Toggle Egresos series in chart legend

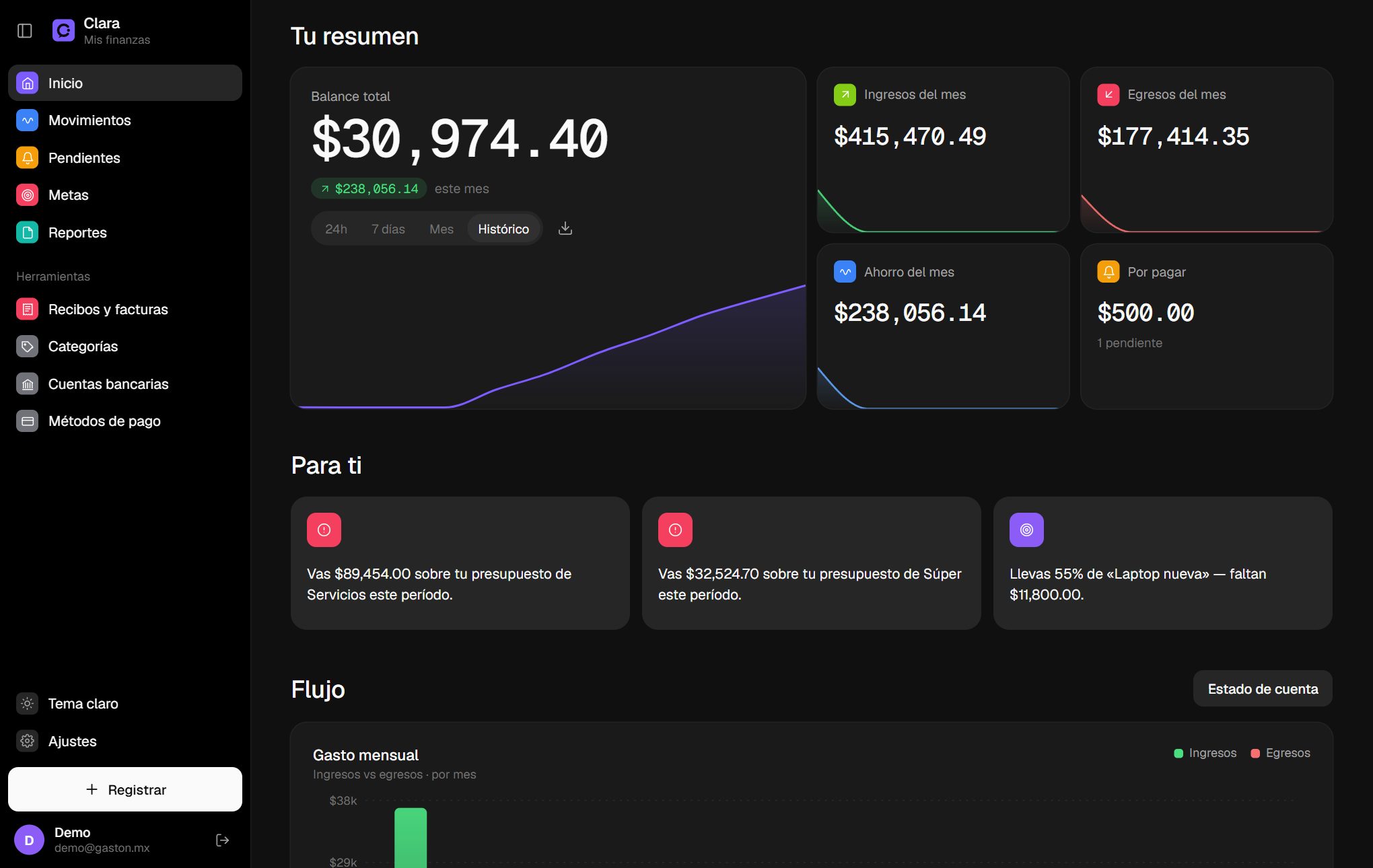(1280, 753)
